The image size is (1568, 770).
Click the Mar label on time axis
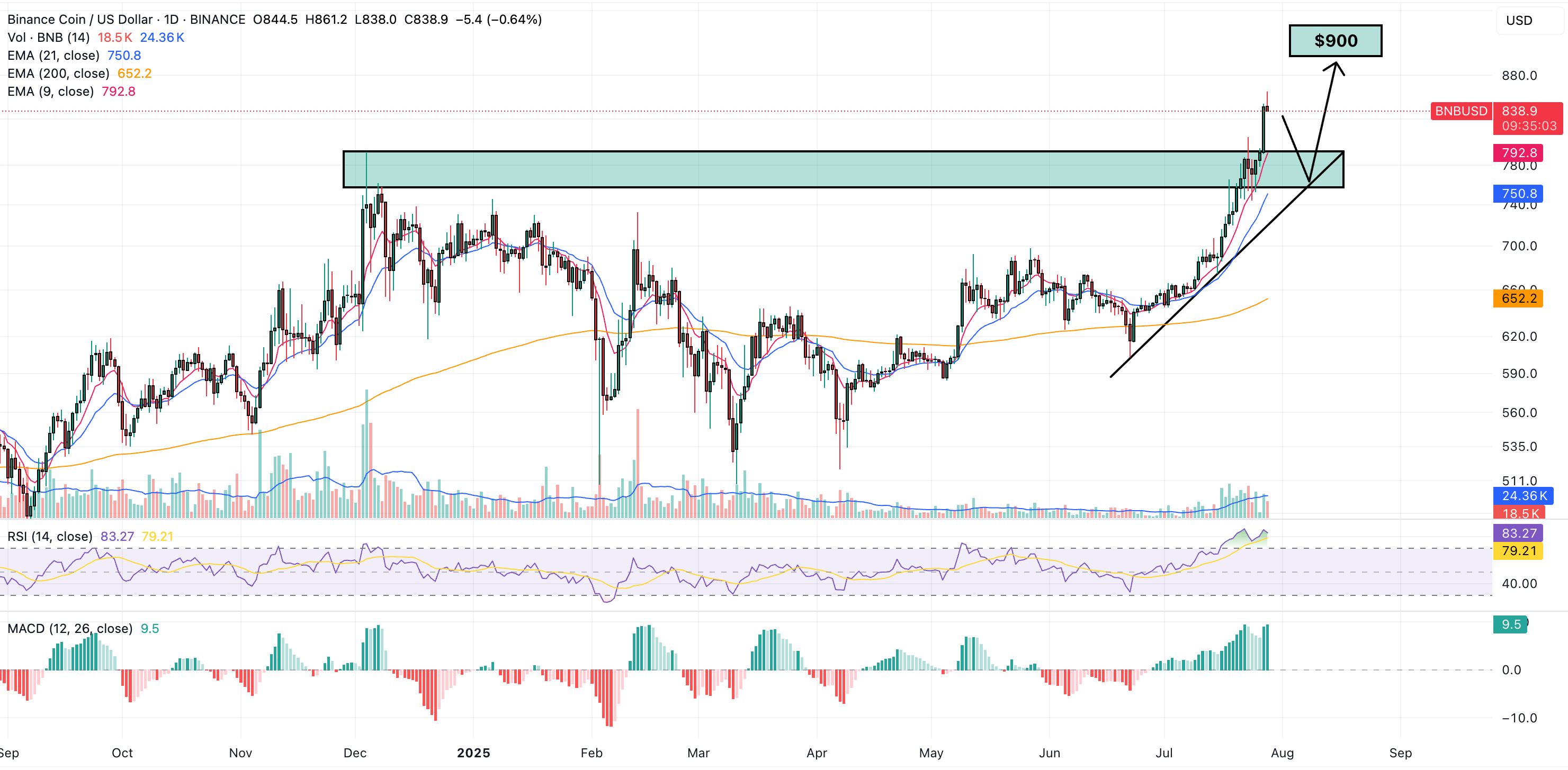pyautogui.click(x=699, y=753)
